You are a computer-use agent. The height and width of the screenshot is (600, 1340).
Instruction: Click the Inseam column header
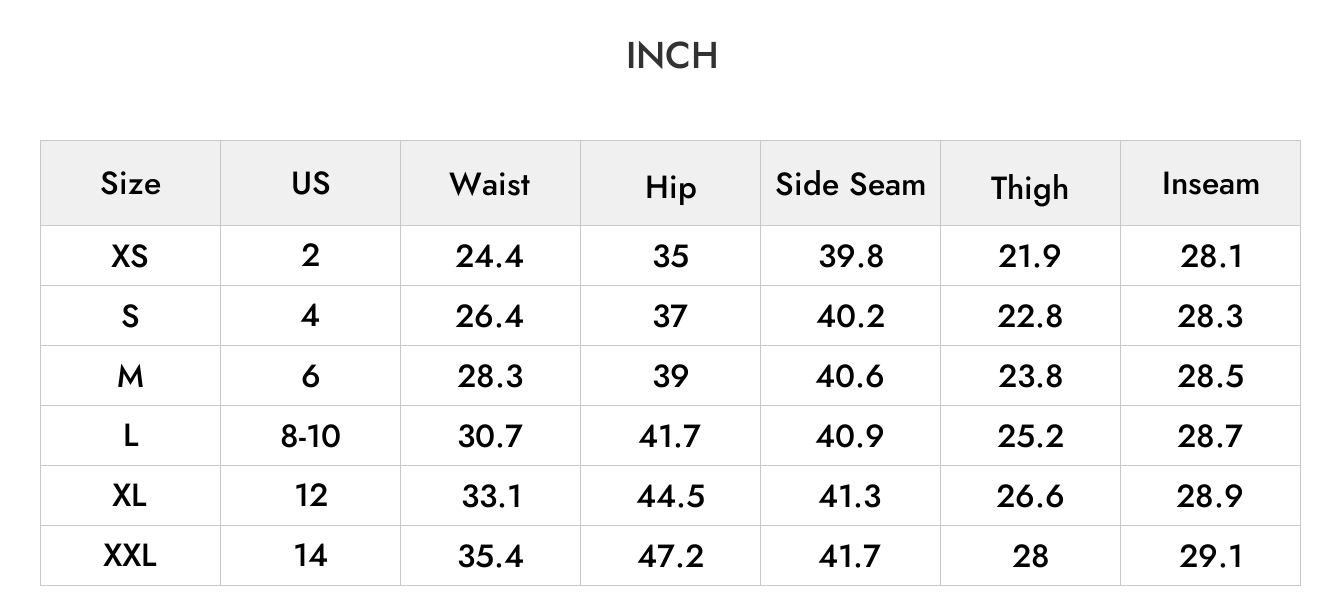[1210, 184]
